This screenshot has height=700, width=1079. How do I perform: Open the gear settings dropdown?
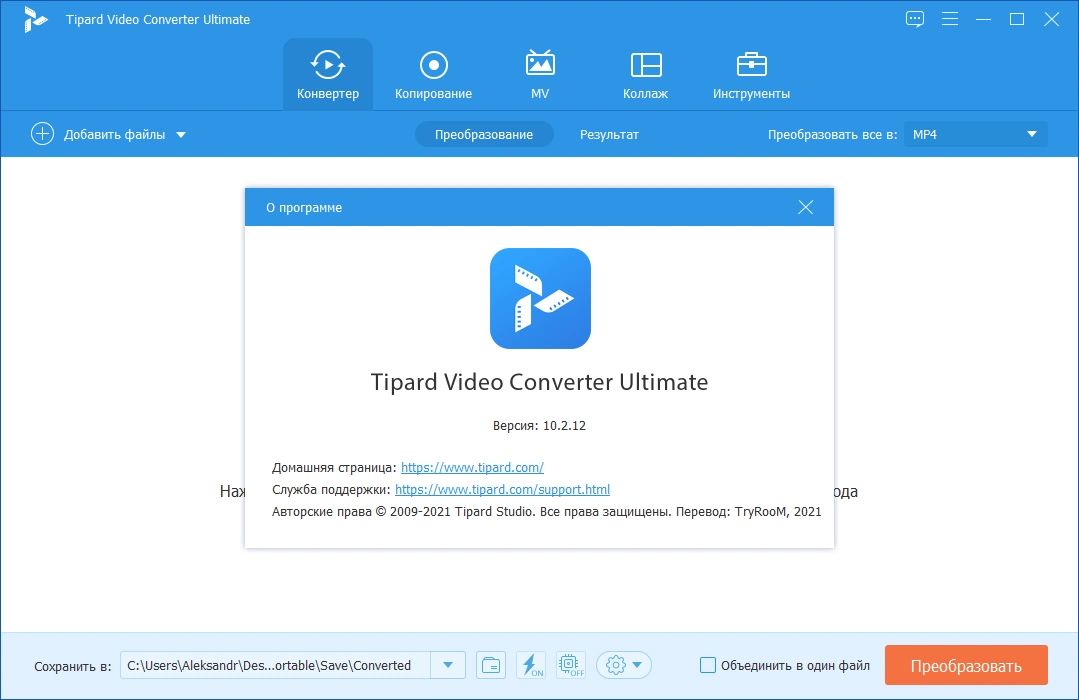[623, 665]
